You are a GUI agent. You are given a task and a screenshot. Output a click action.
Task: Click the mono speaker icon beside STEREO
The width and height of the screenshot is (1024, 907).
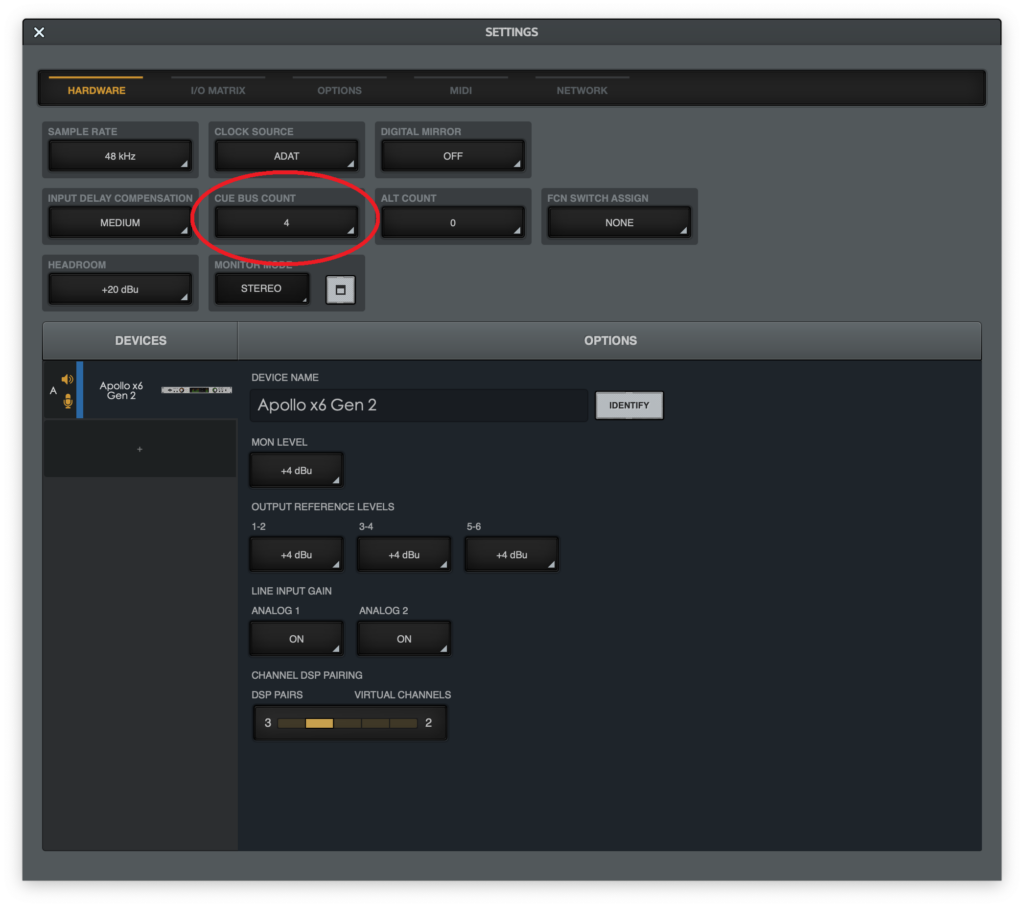point(340,289)
